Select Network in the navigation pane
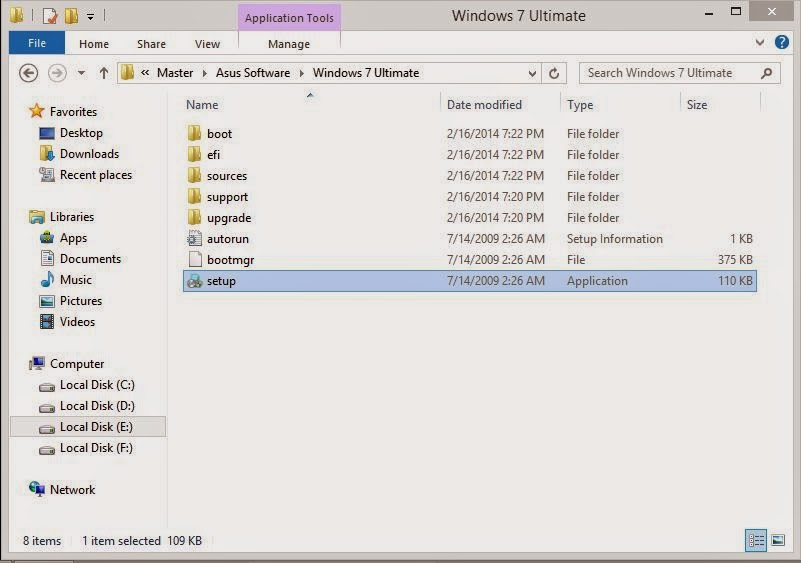Viewport: 801px width, 563px height. 72,489
